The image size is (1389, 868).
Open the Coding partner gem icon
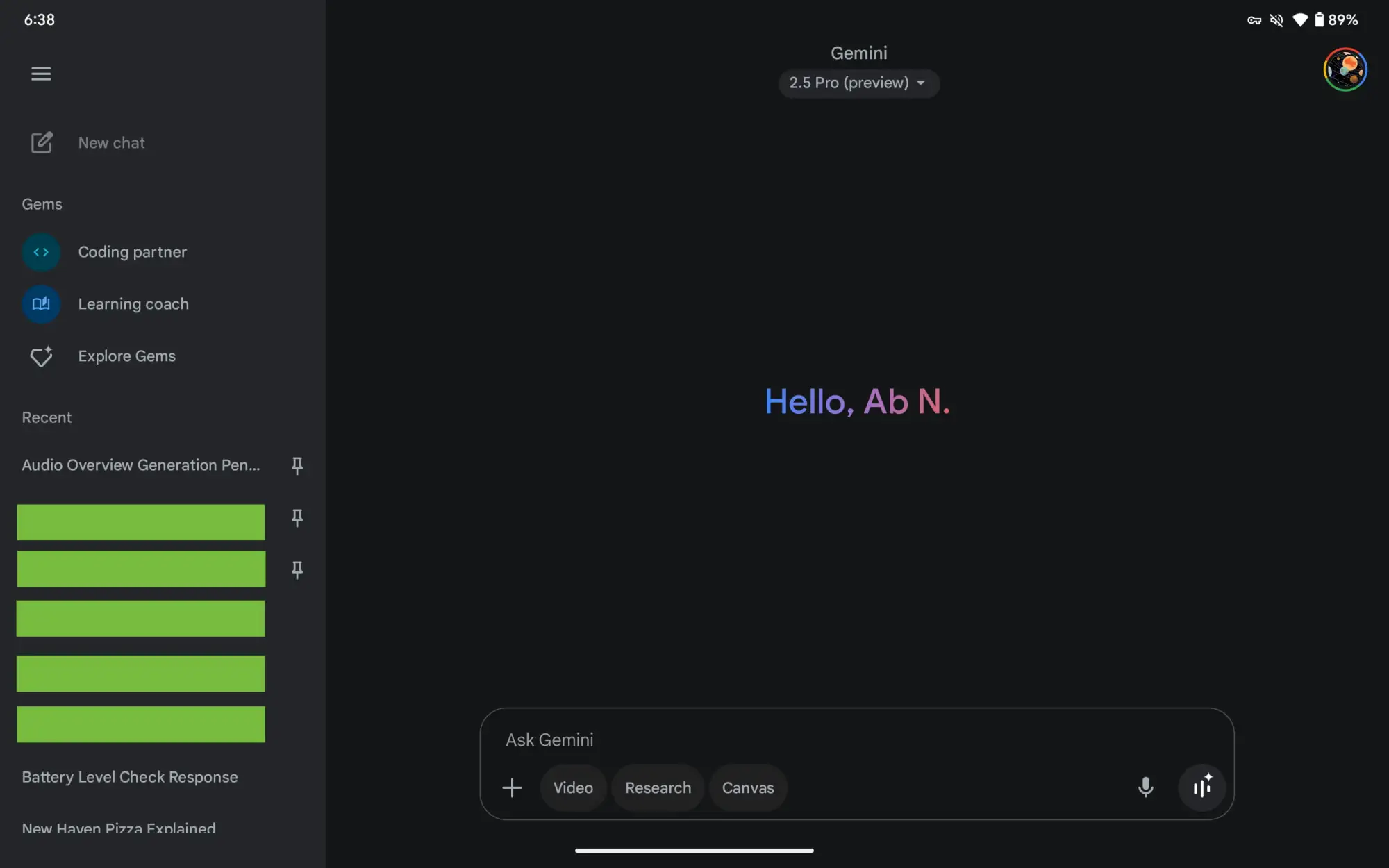click(x=41, y=252)
